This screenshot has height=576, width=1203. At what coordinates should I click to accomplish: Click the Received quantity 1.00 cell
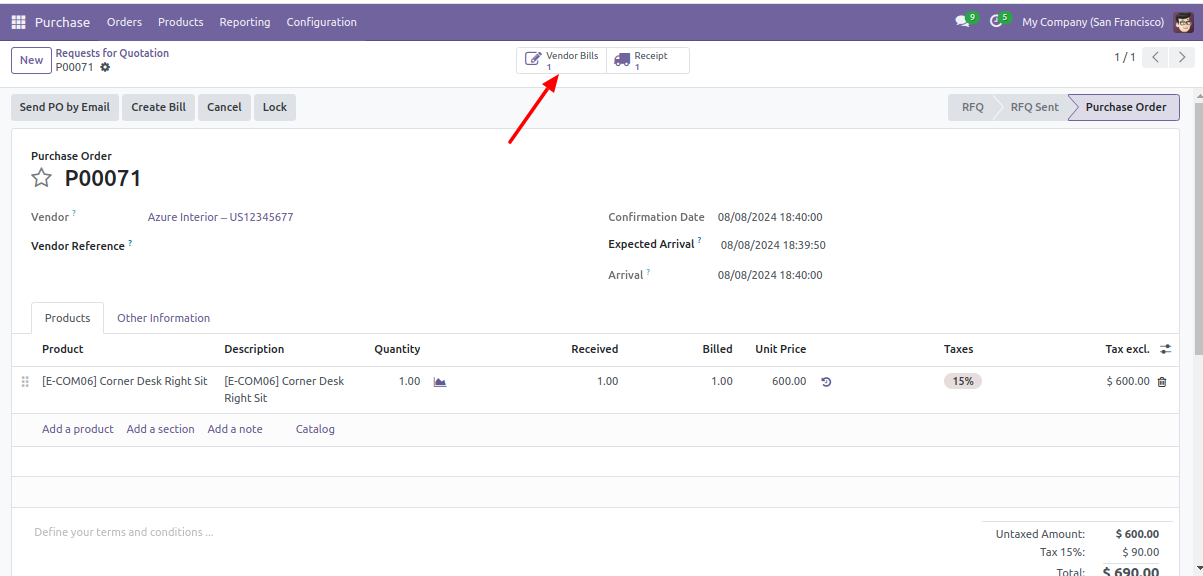point(607,381)
